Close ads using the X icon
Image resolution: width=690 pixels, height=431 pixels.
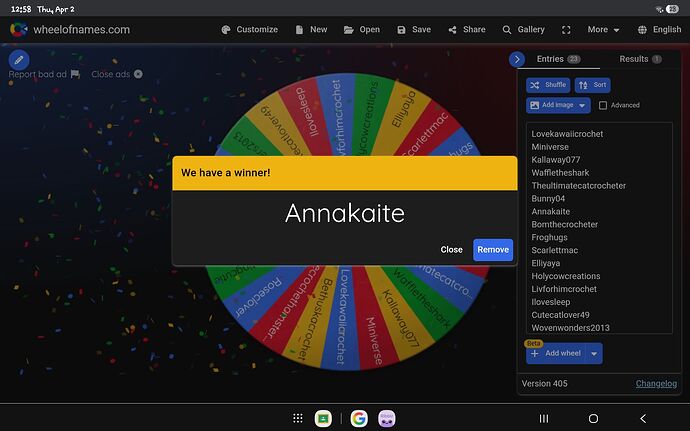(x=138, y=74)
